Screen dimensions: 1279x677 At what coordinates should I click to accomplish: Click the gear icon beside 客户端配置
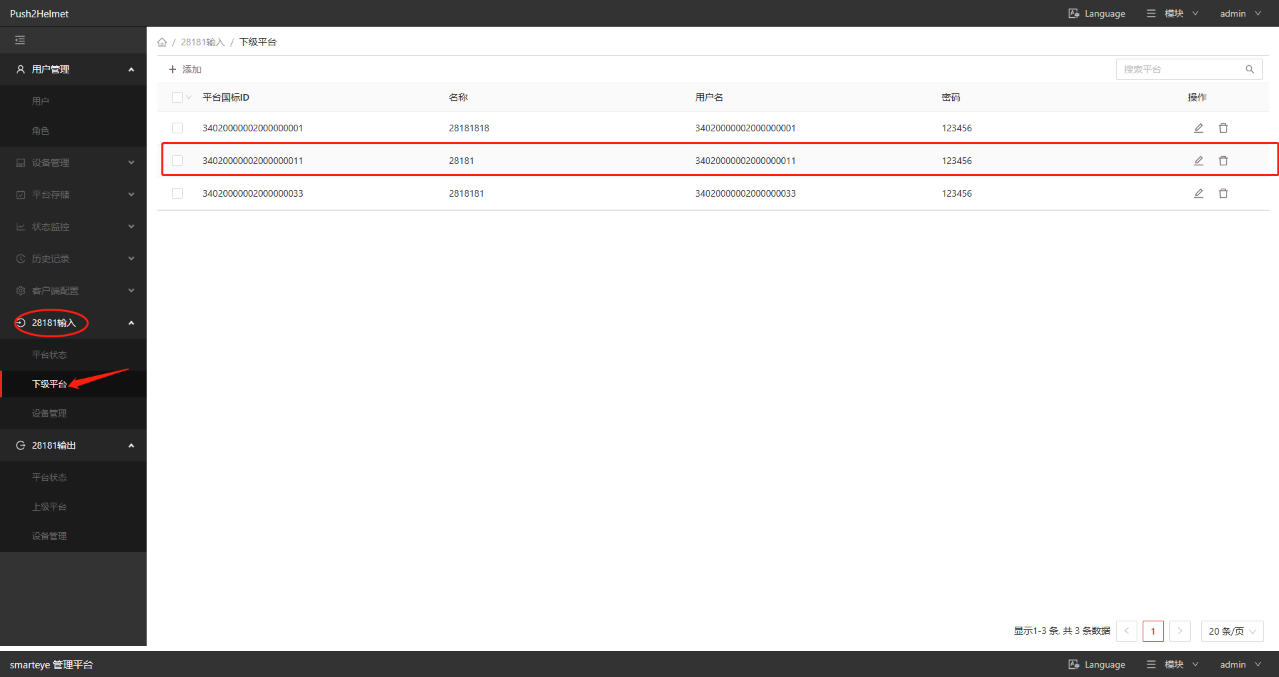(x=20, y=290)
